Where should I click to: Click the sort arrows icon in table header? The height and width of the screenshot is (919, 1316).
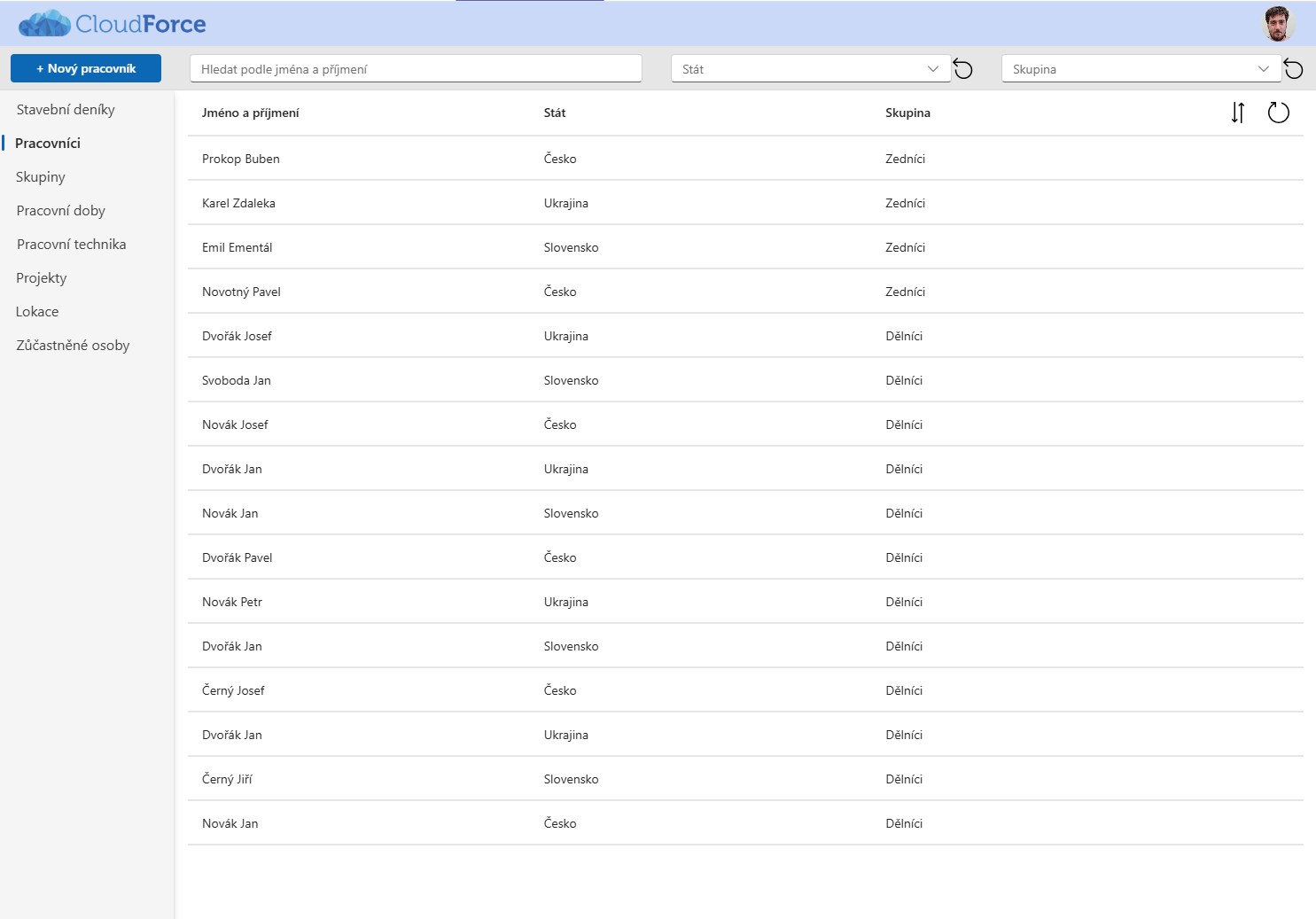tap(1238, 113)
